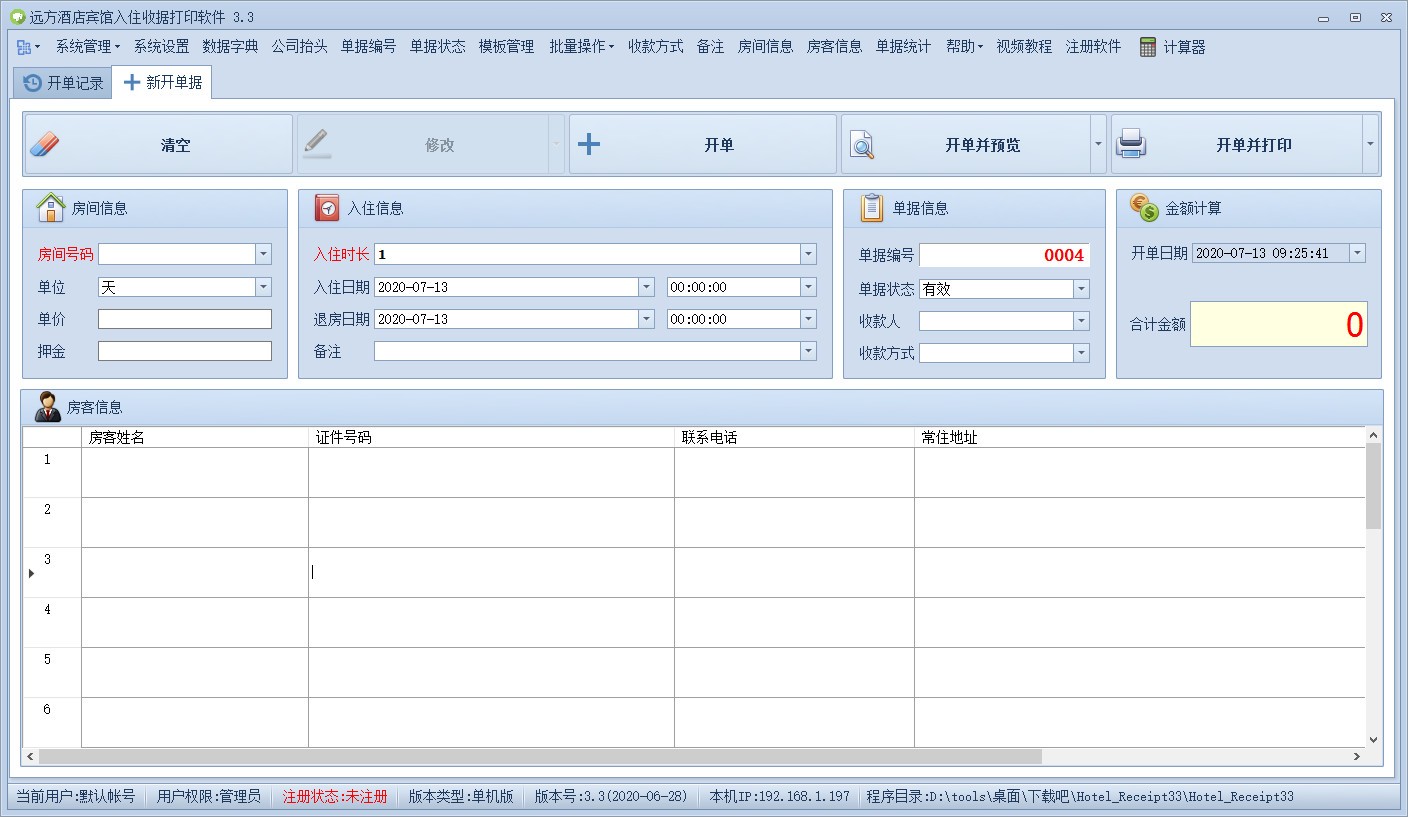Open 模板管理 from menu bar
The width and height of the screenshot is (1408, 817).
pyautogui.click(x=506, y=47)
